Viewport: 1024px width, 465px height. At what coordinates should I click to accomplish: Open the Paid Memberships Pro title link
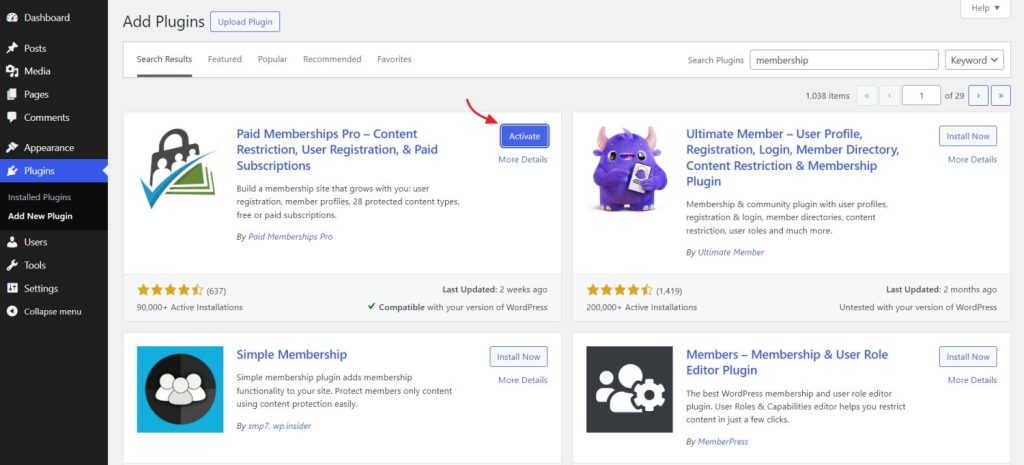(x=337, y=150)
